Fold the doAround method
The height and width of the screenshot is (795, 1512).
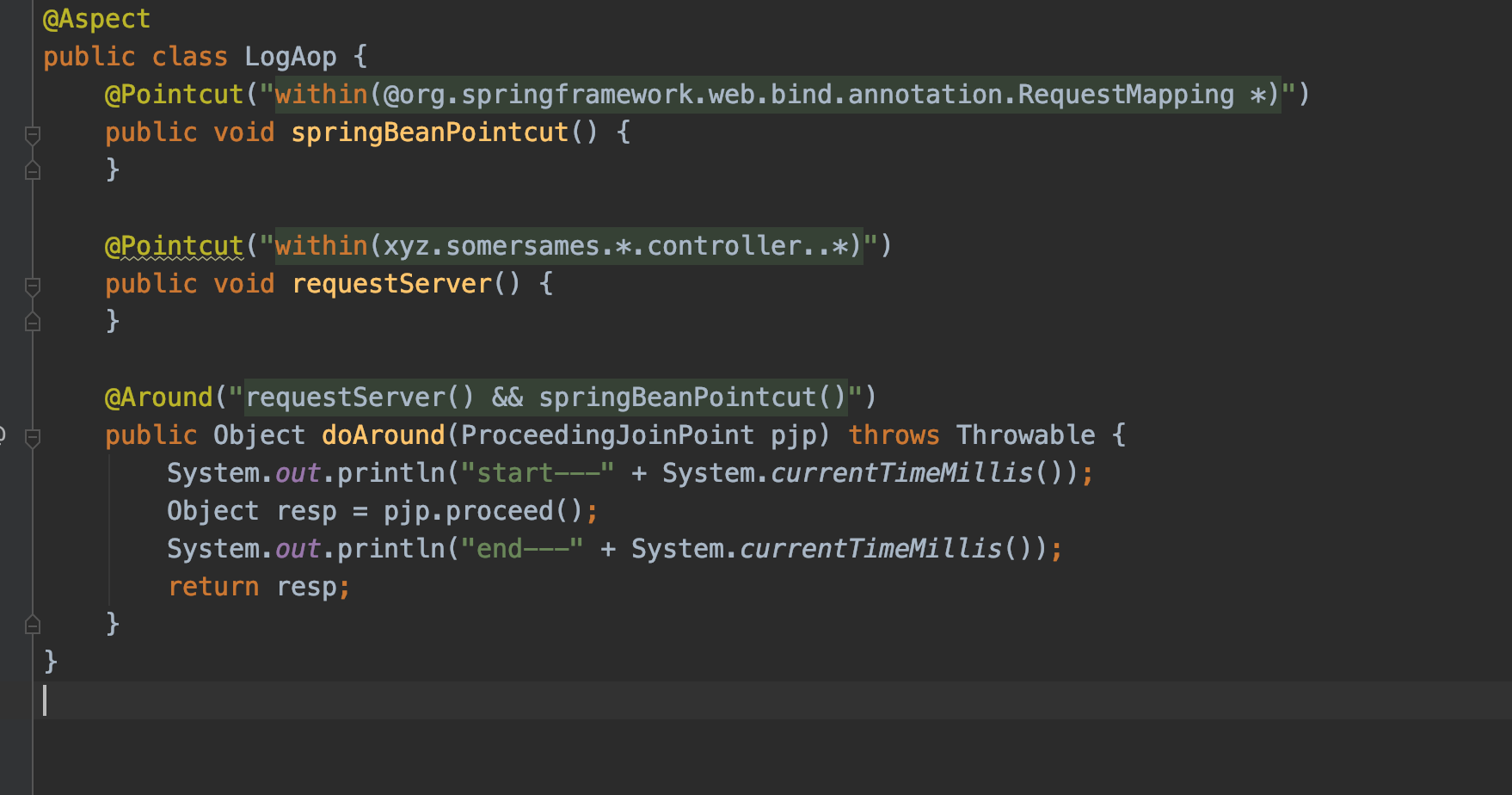tap(33, 437)
